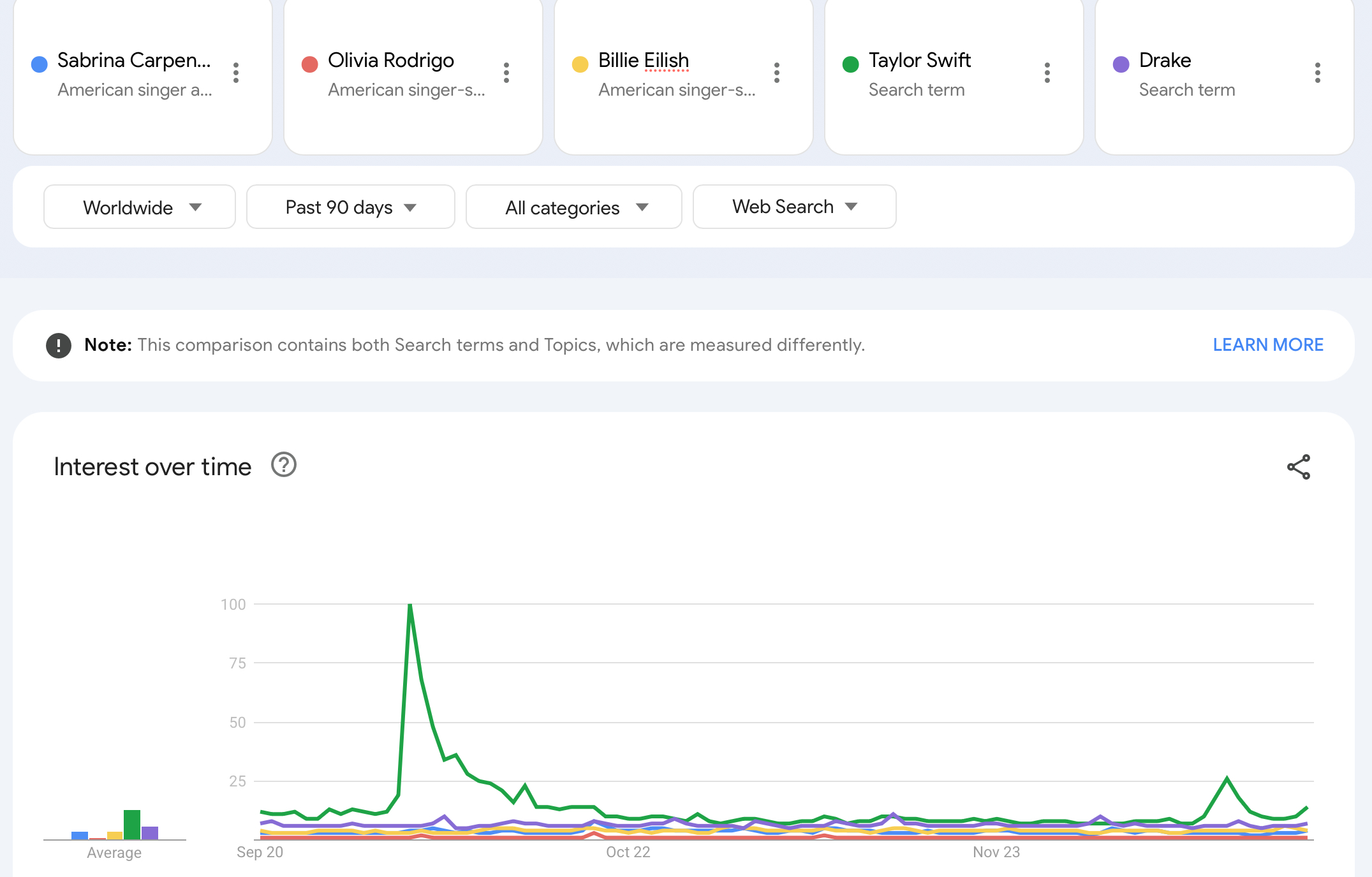Click the help question mark icon

[284, 465]
